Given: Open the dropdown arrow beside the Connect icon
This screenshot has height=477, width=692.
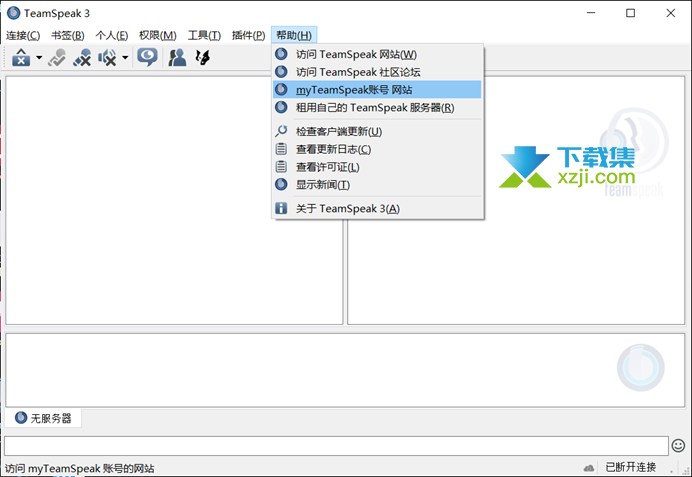Looking at the screenshot, I should point(39,58).
